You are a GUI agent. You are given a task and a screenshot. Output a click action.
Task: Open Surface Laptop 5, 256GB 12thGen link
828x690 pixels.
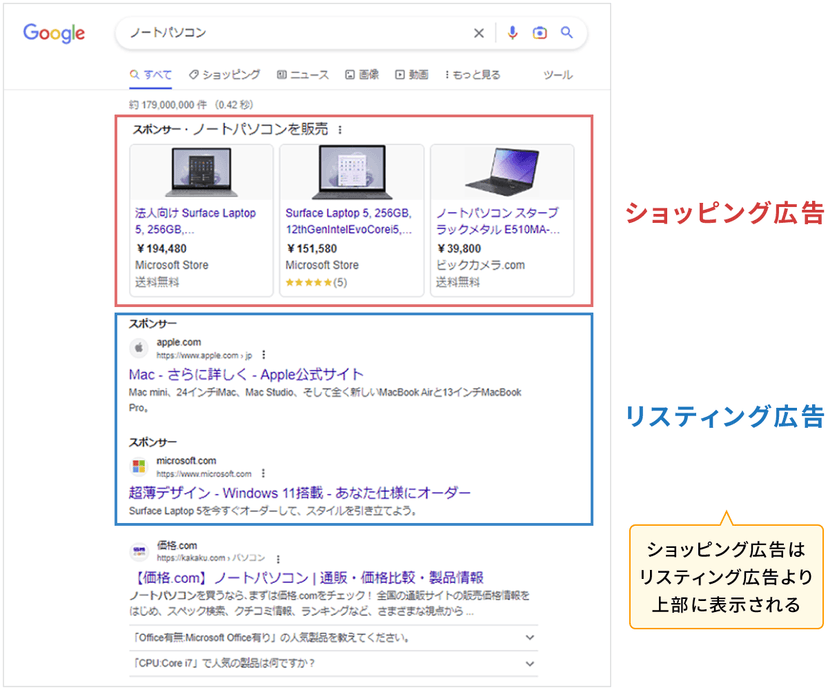pyautogui.click(x=349, y=221)
